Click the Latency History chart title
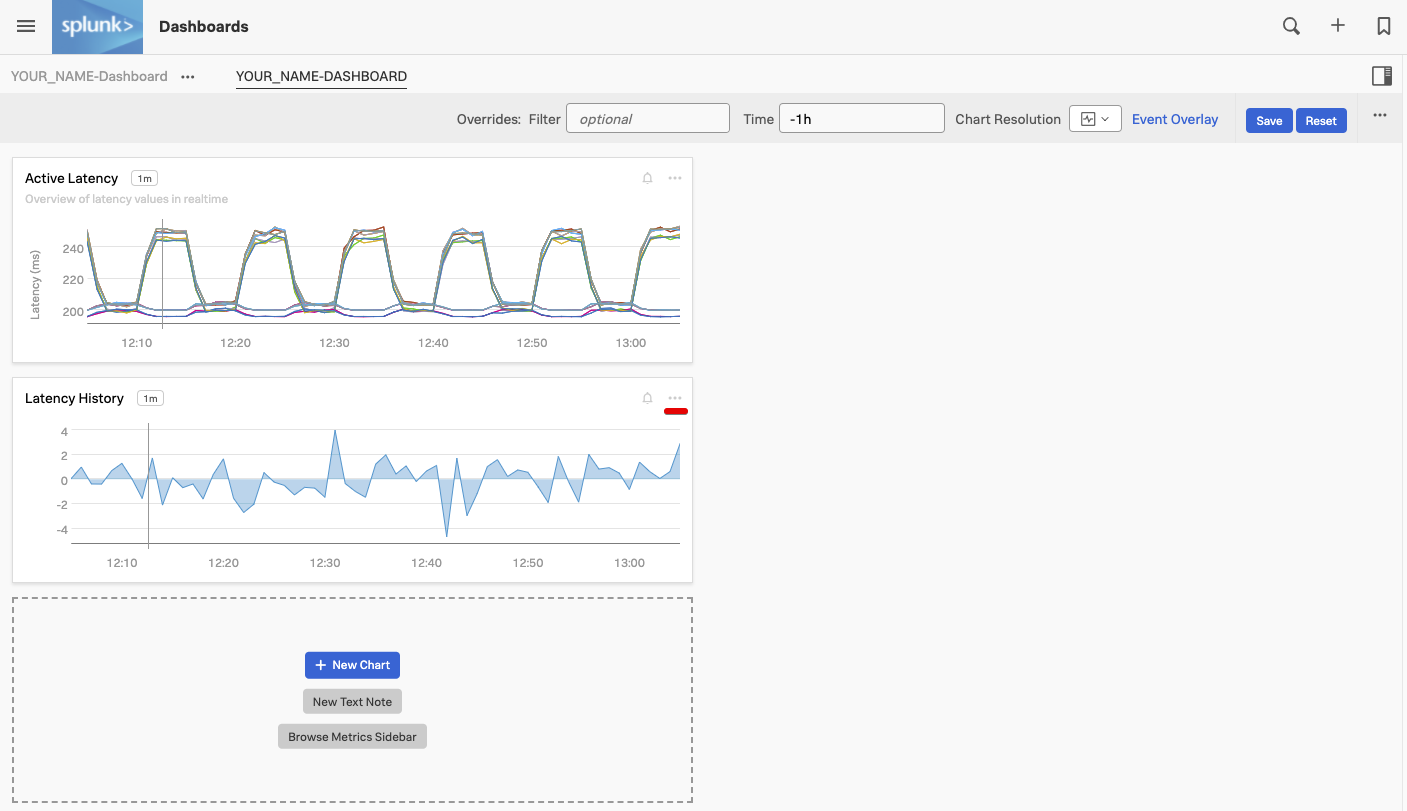Screen dimensions: 1407x811 [x=74, y=398]
